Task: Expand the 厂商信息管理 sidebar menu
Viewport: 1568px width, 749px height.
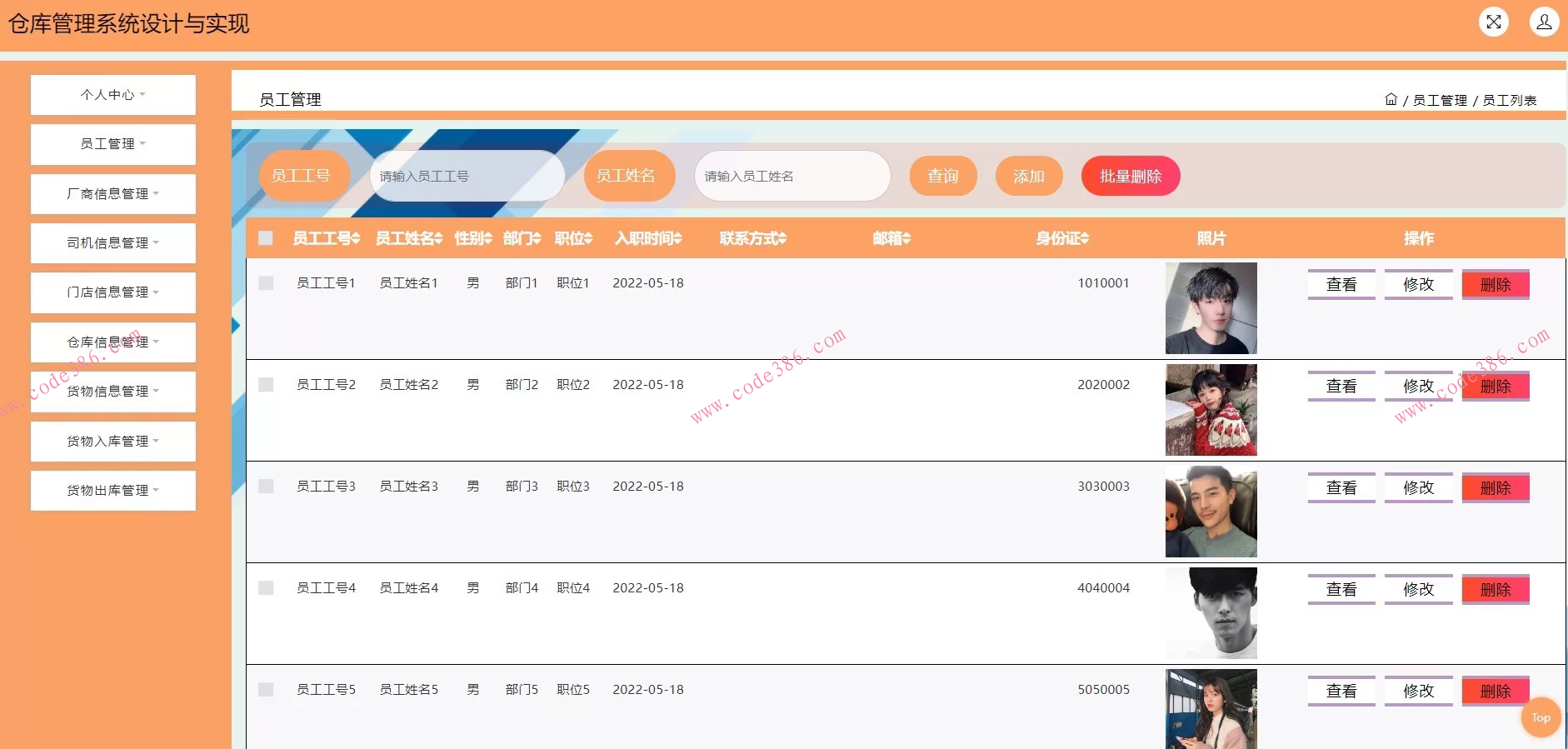Action: click(113, 194)
